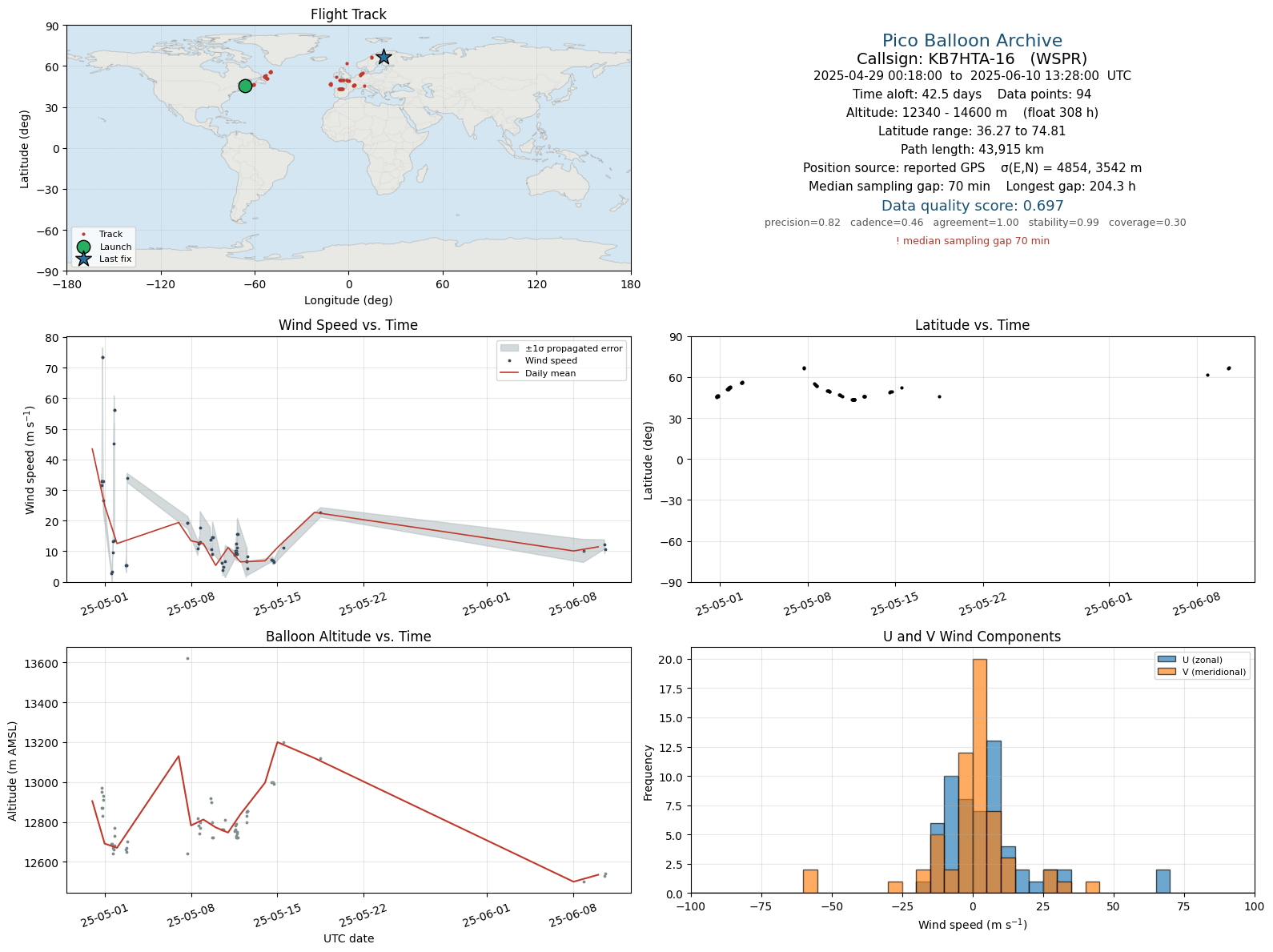Click the ±1σ propagated error legend swatch
The width and height of the screenshot is (1273, 952).
pyautogui.click(x=509, y=348)
